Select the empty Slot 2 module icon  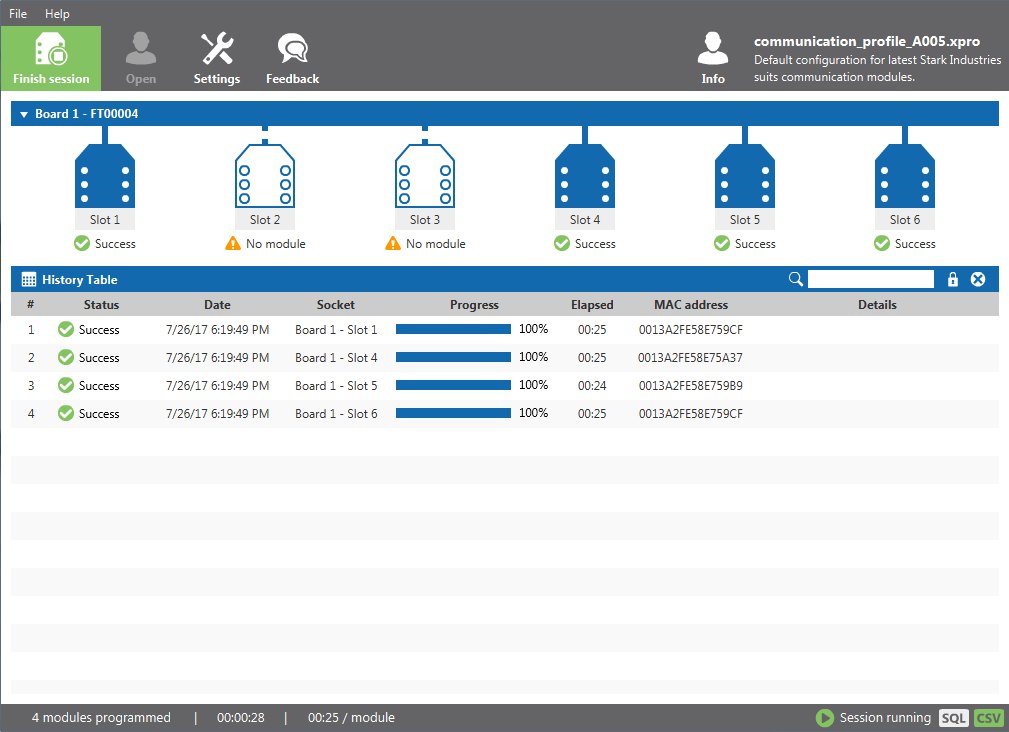pos(264,175)
